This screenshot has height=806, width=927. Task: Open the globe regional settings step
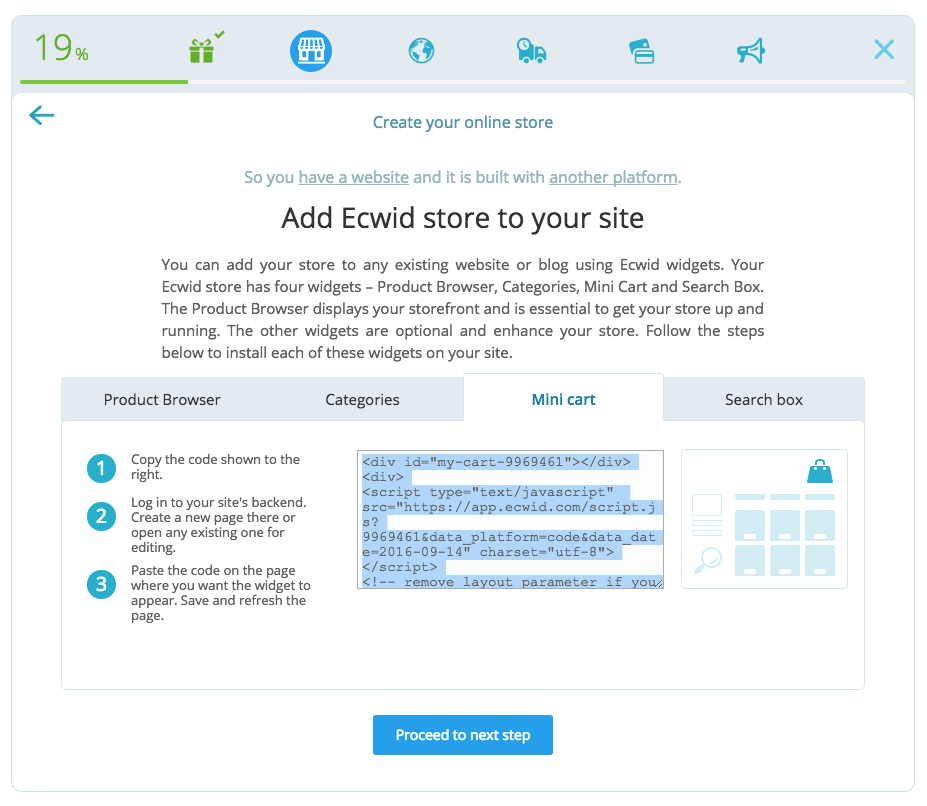(x=422, y=51)
